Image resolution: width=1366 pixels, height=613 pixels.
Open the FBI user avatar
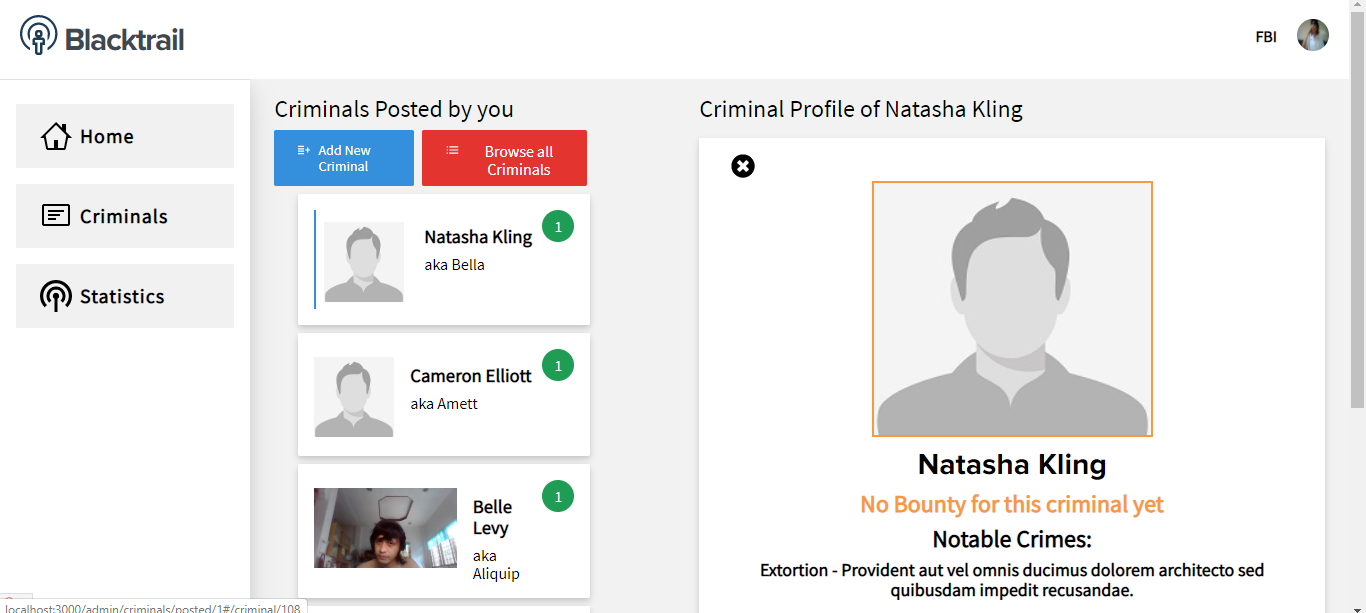[1312, 36]
